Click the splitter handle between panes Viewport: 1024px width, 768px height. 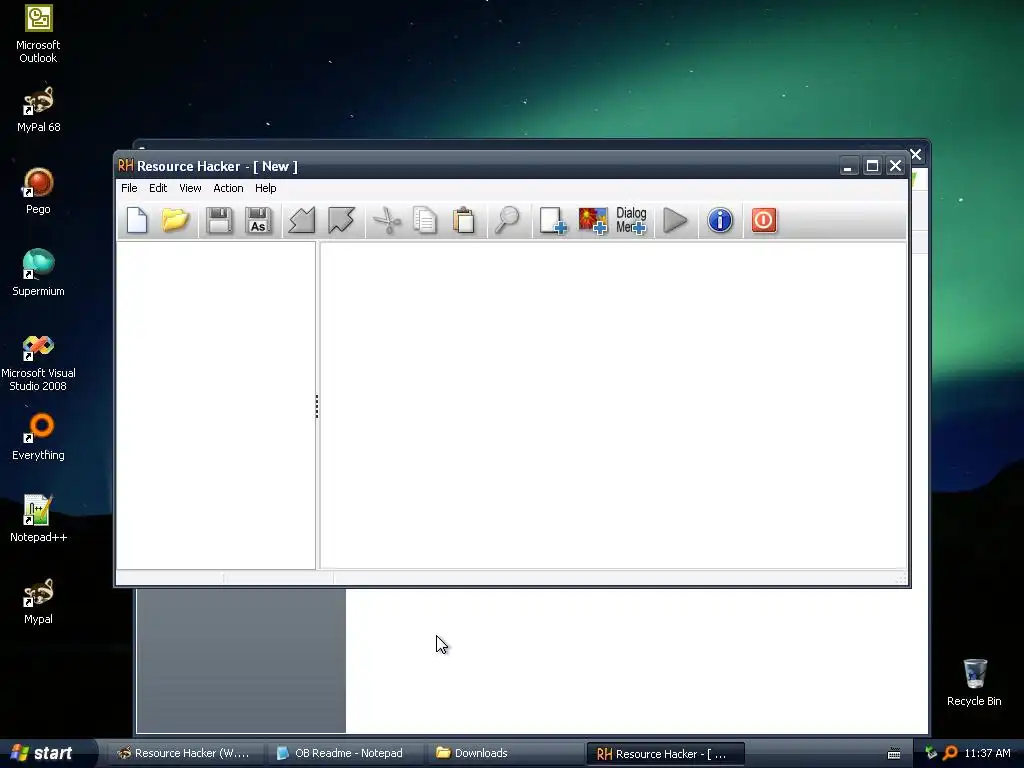tap(317, 406)
